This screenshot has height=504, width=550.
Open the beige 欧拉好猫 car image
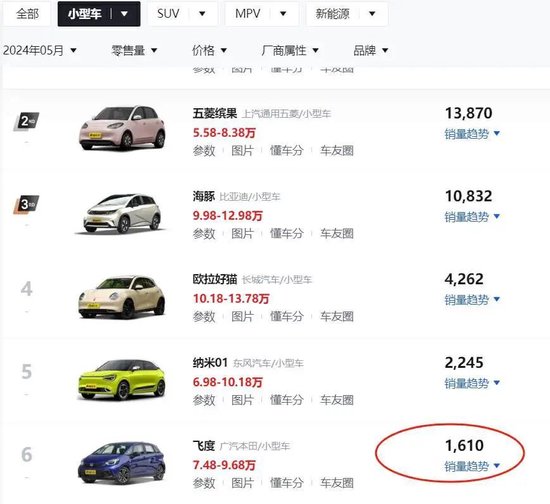pos(122,297)
